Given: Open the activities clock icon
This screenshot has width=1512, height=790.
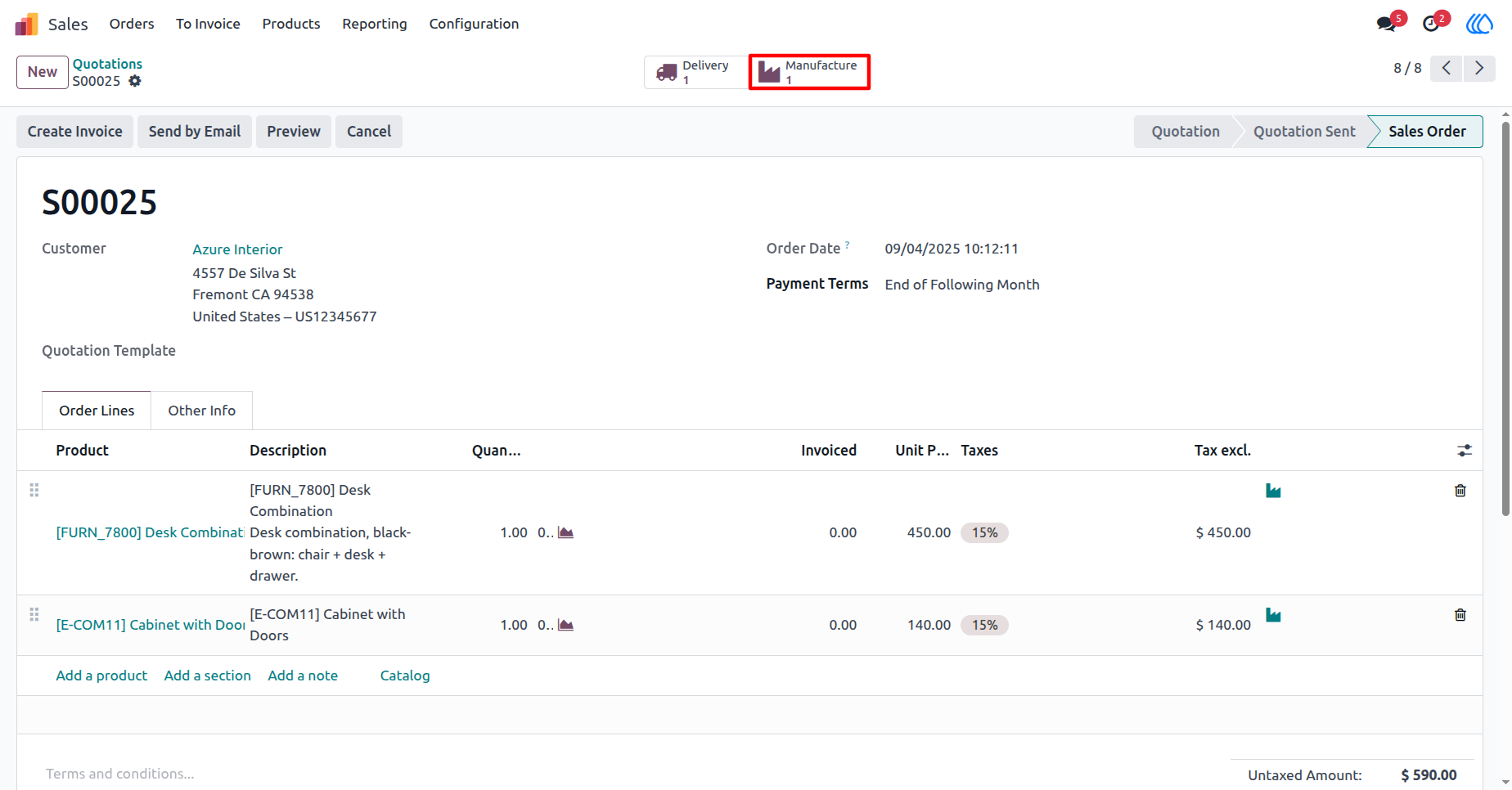Looking at the screenshot, I should [x=1430, y=24].
